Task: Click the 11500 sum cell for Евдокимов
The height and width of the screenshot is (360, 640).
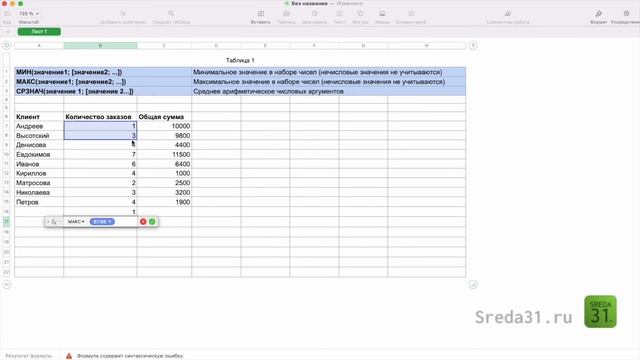Action: pos(164,155)
